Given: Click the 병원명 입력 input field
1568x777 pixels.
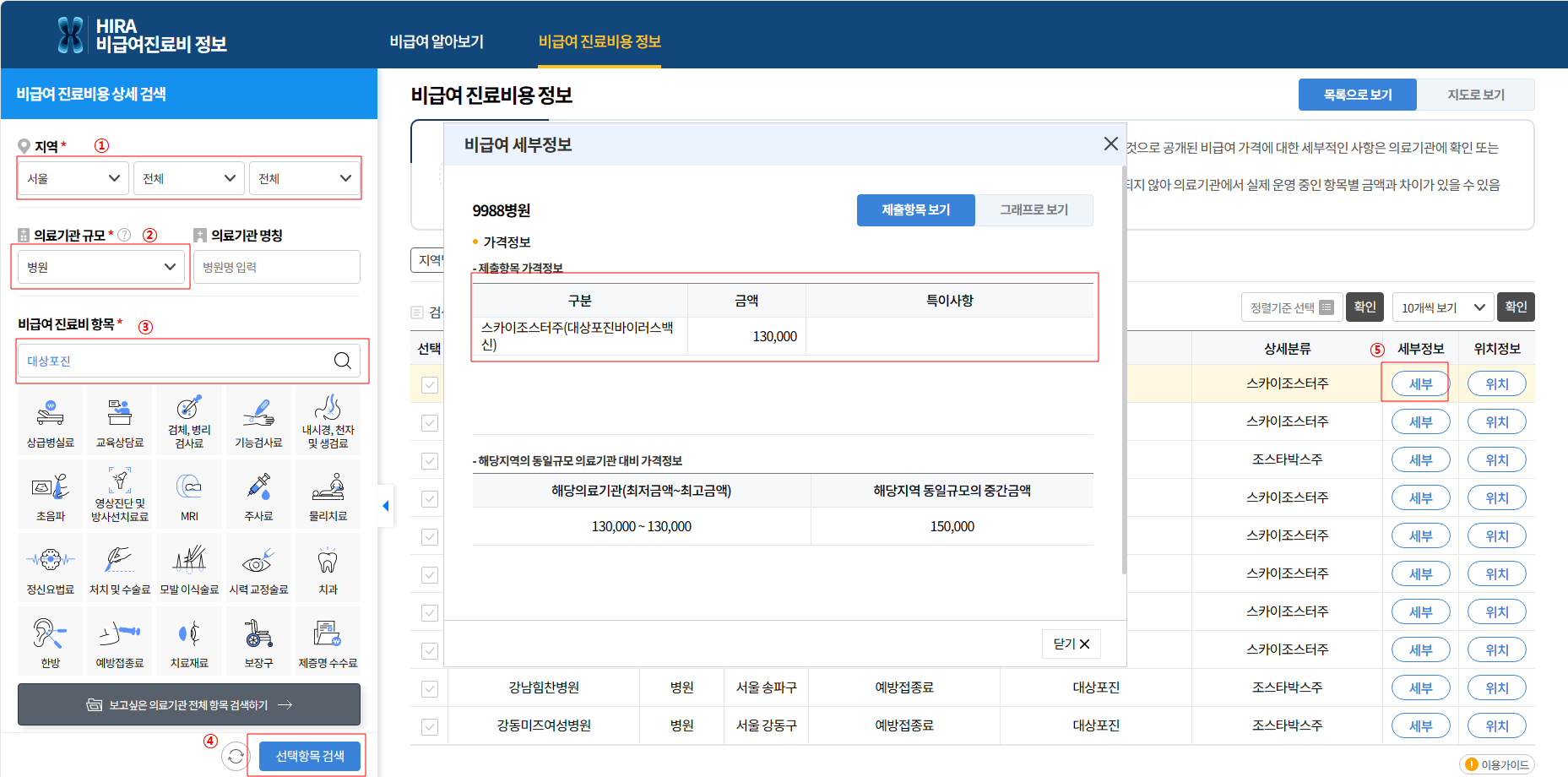Looking at the screenshot, I should tap(277, 267).
